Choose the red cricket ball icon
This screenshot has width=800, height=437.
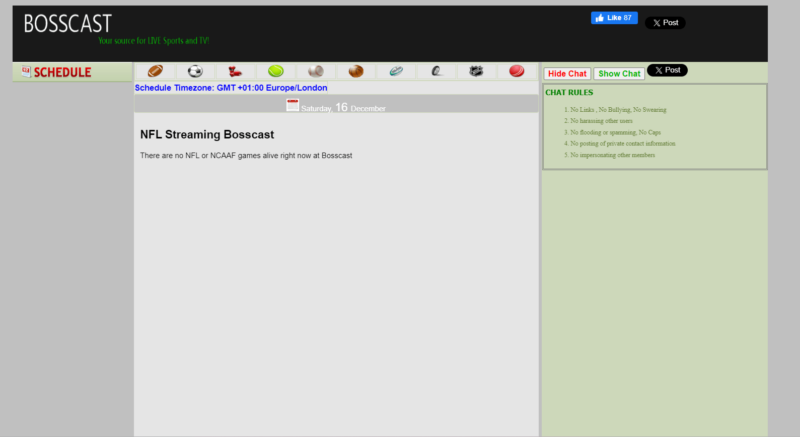pos(516,71)
